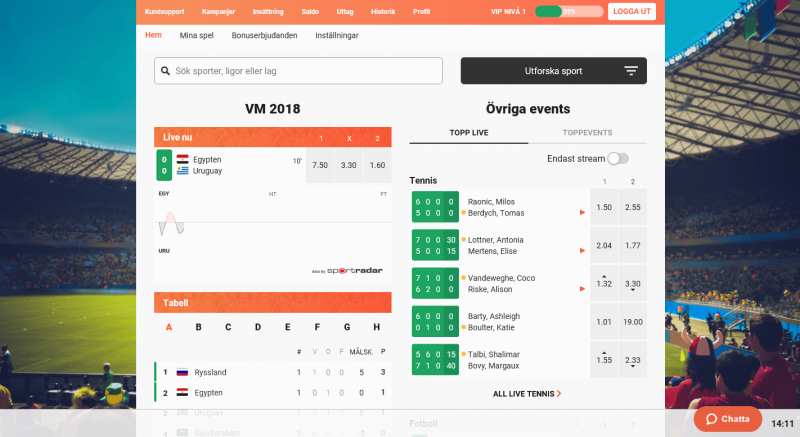Image resolution: width=800 pixels, height=437 pixels.
Task: Select group A in the Tabell
Action: pyautogui.click(x=169, y=327)
